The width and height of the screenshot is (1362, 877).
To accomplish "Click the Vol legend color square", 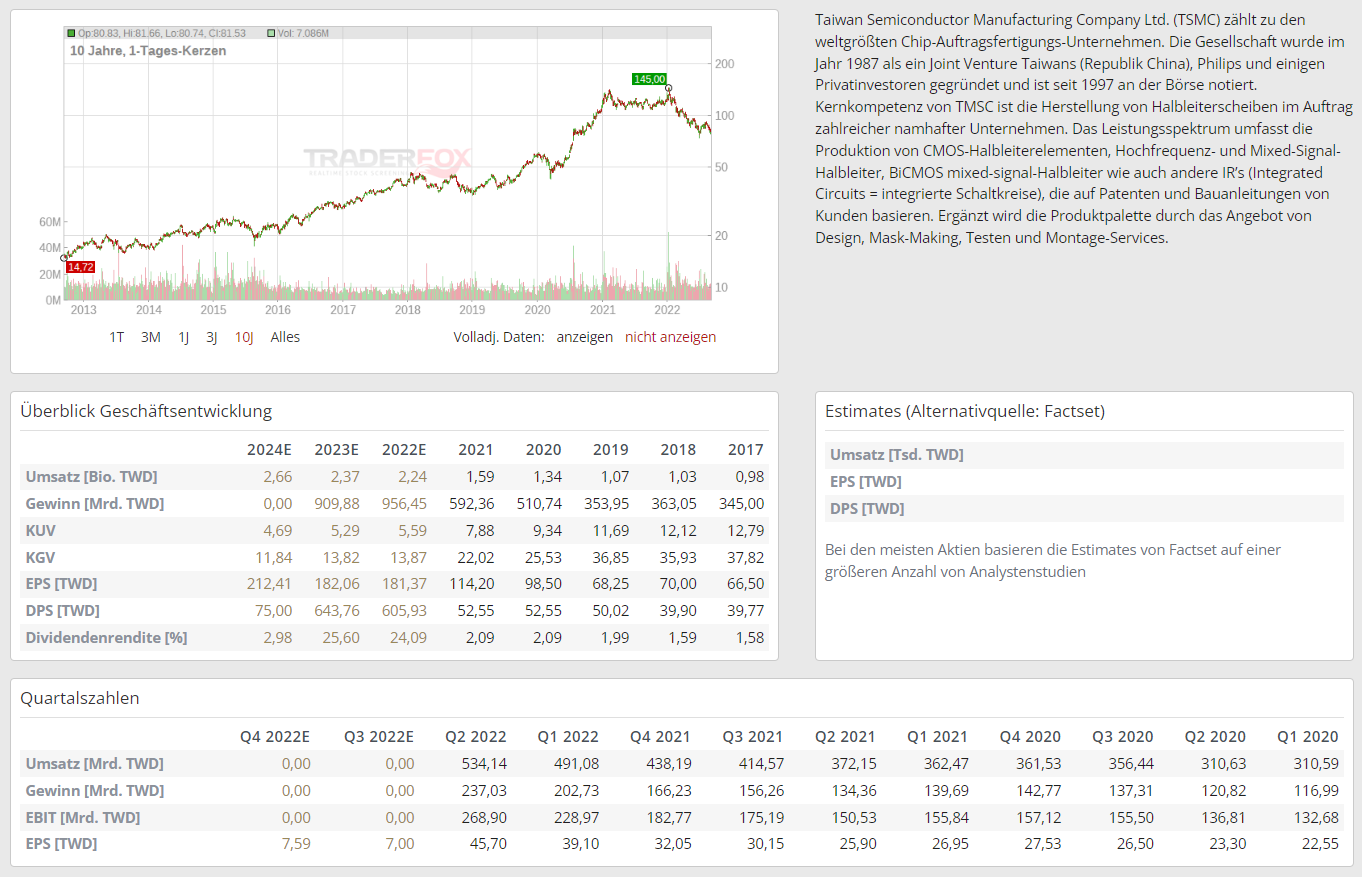I will point(272,33).
